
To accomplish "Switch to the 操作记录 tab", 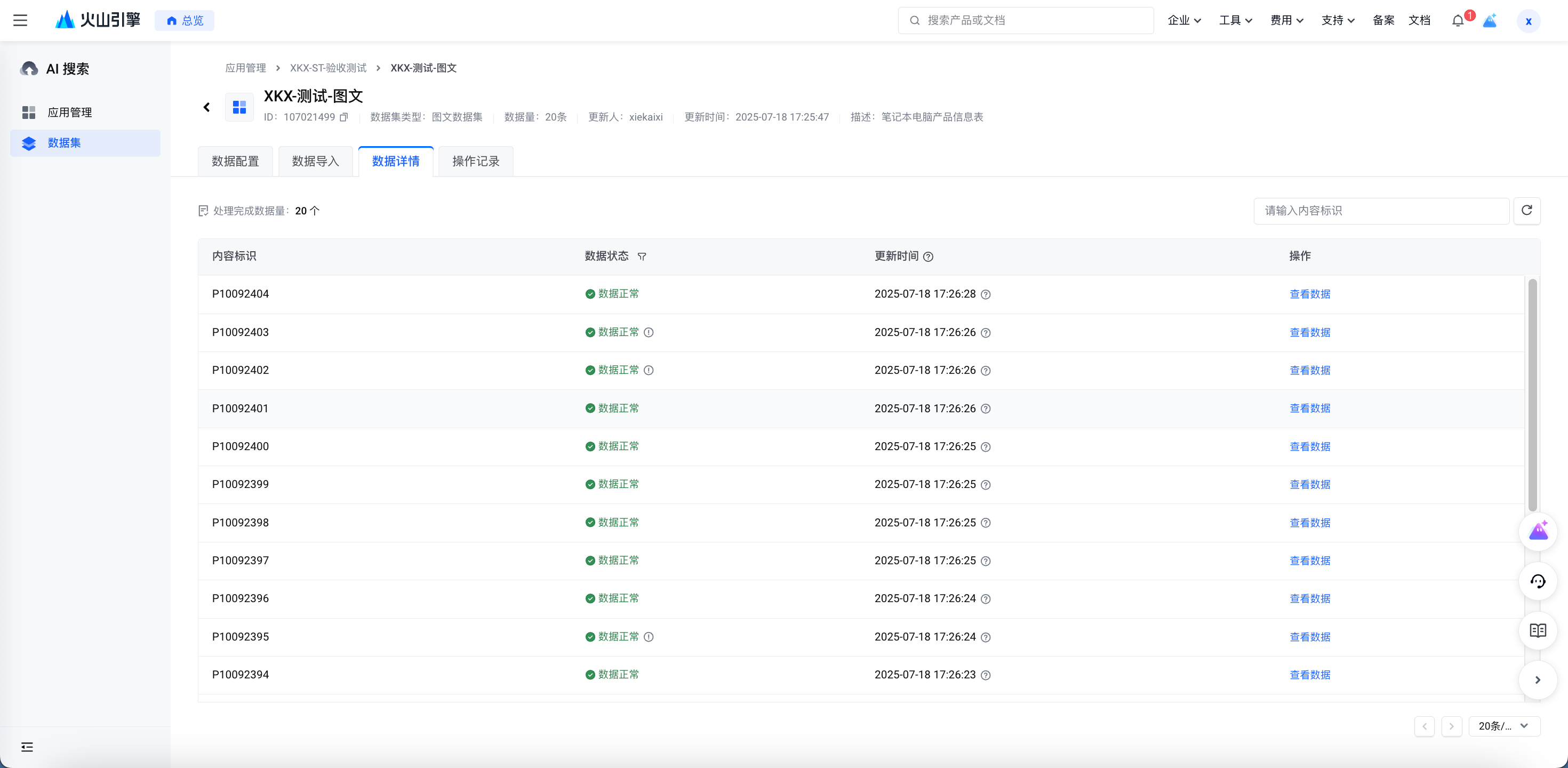I will pos(475,161).
